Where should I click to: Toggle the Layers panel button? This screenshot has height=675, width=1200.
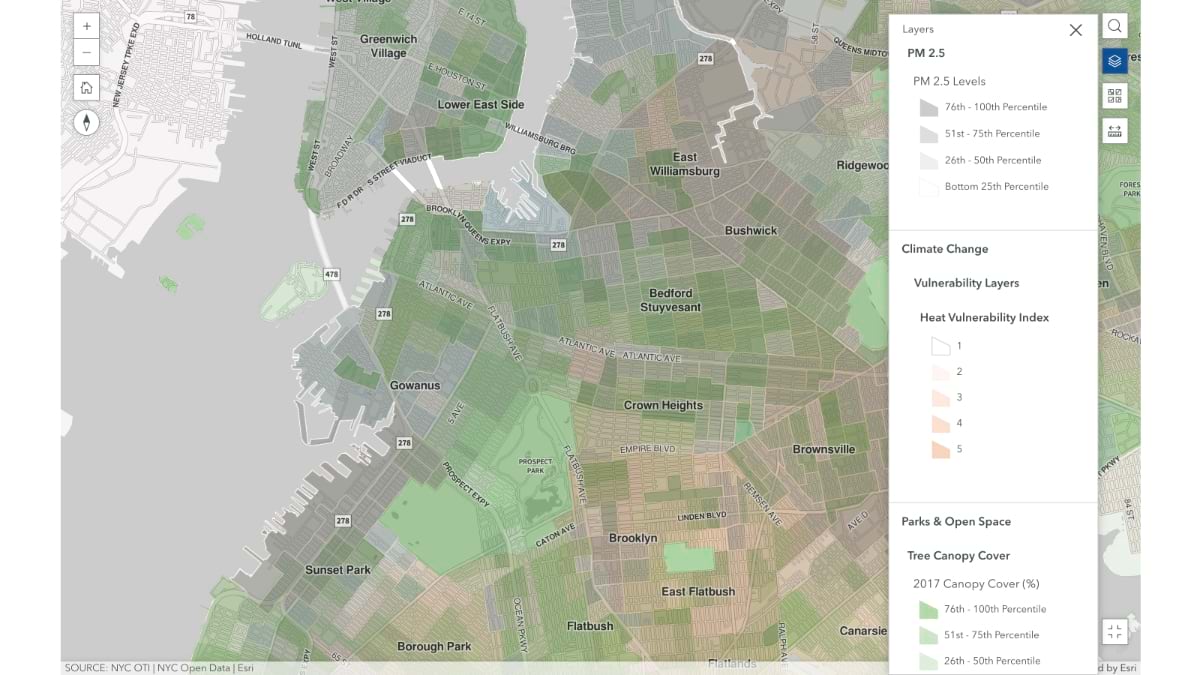pos(1115,62)
